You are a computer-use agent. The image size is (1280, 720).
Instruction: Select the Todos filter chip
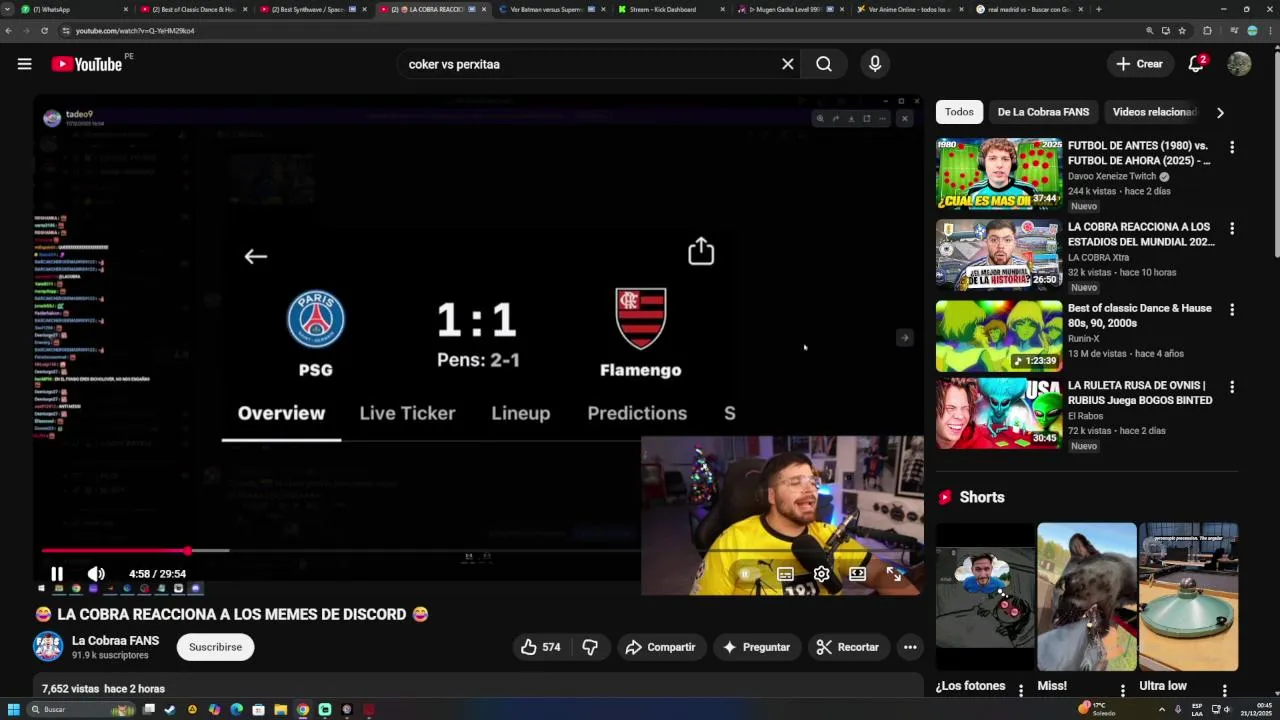point(959,112)
